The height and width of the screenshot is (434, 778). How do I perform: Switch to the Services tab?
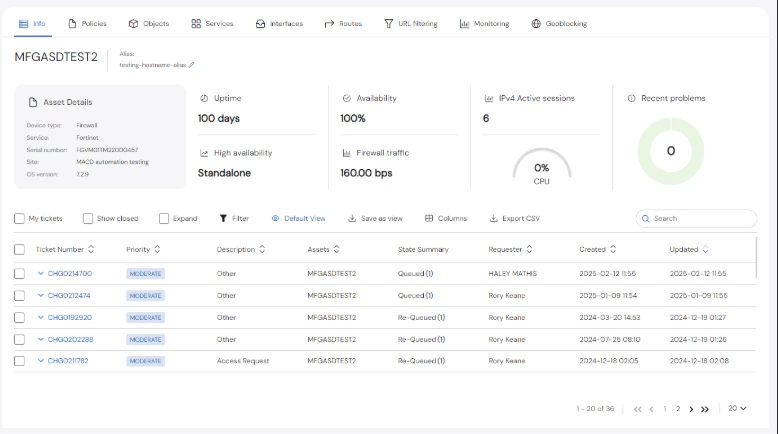tap(212, 23)
